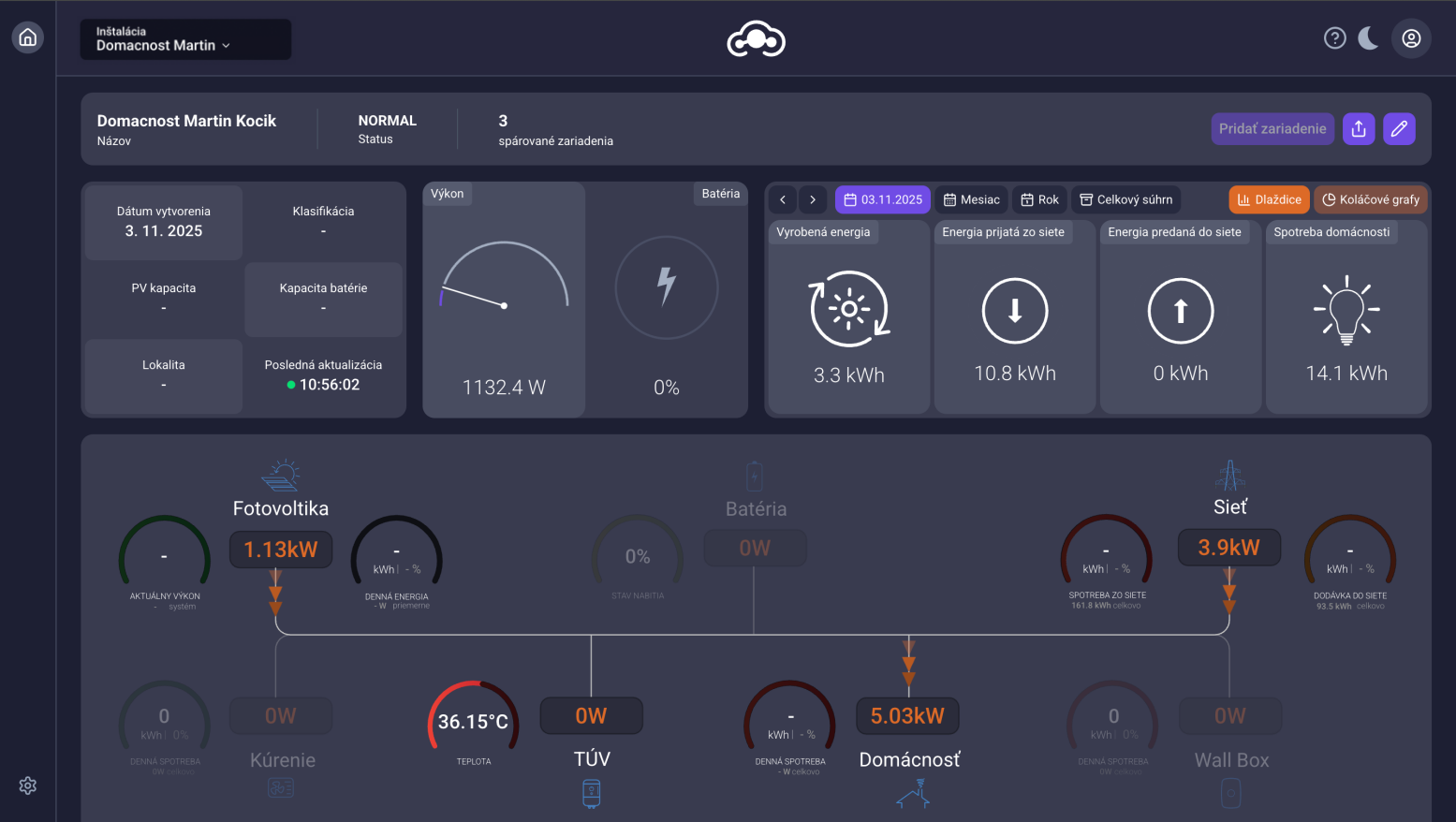
Task: Select the Mesiac period tab
Action: [971, 199]
